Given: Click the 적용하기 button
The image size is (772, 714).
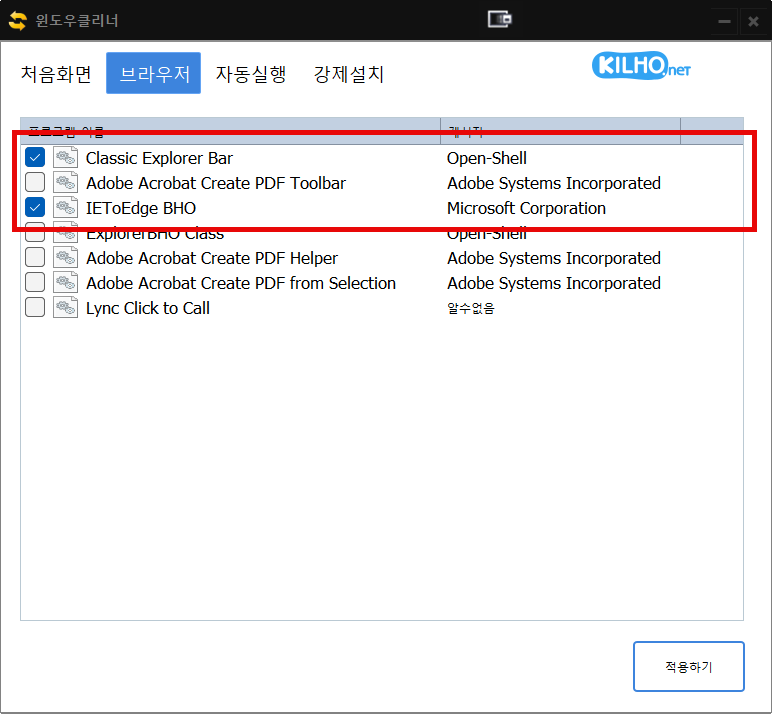Looking at the screenshot, I should [688, 666].
